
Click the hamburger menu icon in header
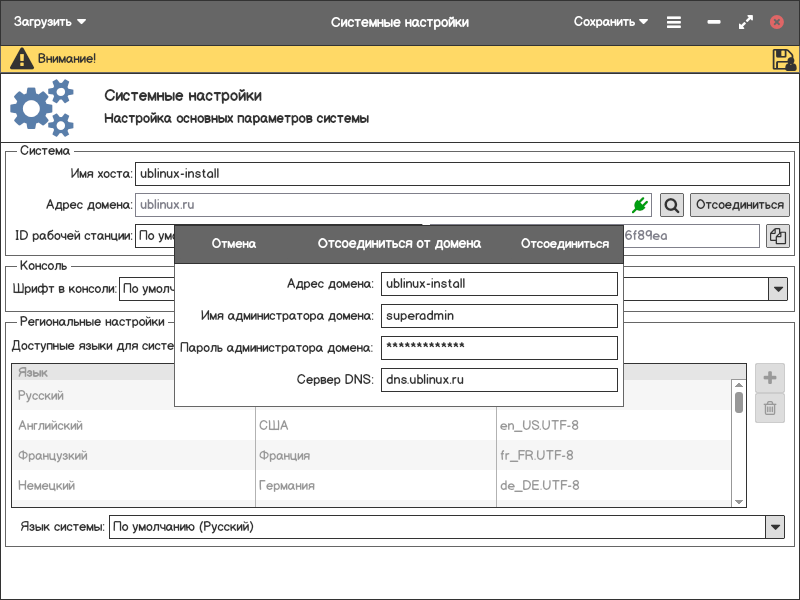(x=674, y=22)
